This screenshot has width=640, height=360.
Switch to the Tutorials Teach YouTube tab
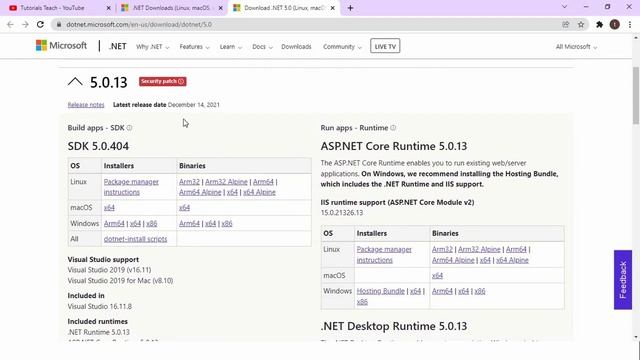click(x=57, y=8)
